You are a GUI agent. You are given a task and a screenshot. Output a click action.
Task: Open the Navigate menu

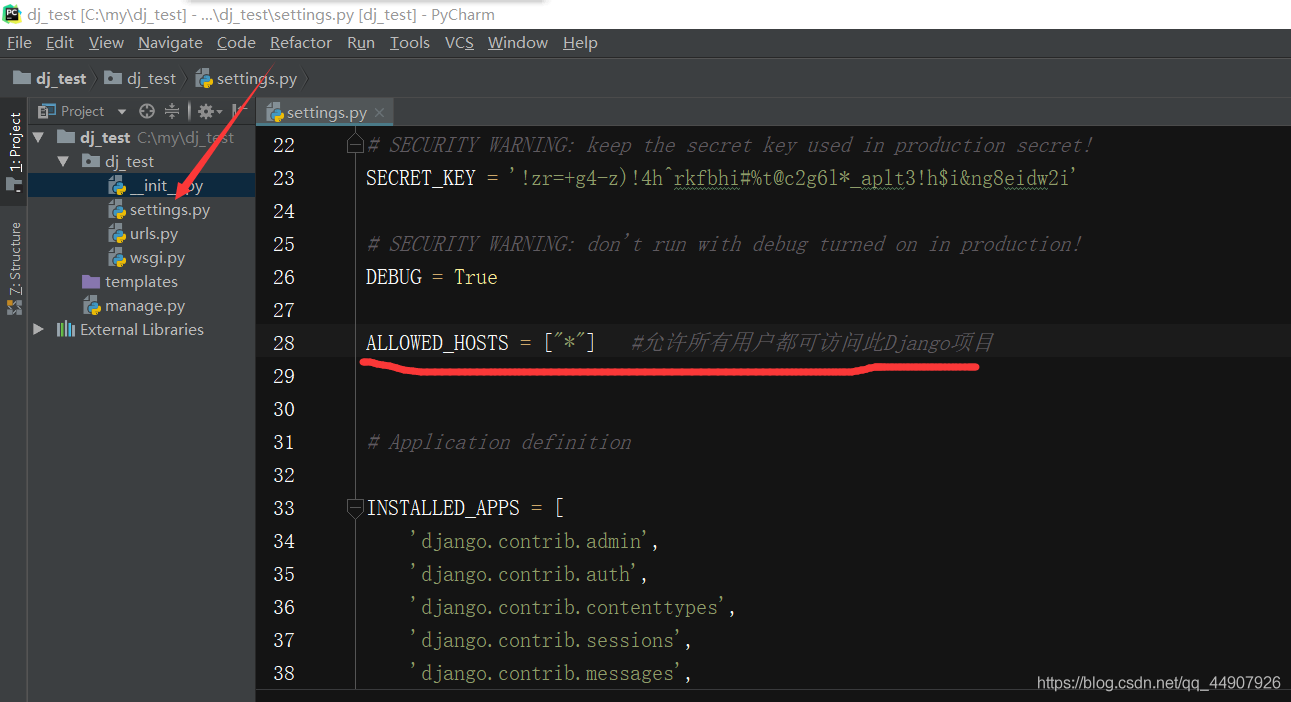pos(170,43)
